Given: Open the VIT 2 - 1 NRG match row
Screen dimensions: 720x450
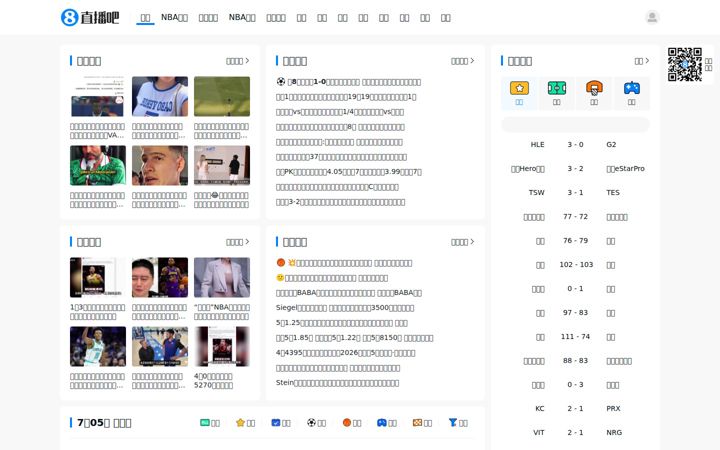Looking at the screenshot, I should tap(575, 433).
